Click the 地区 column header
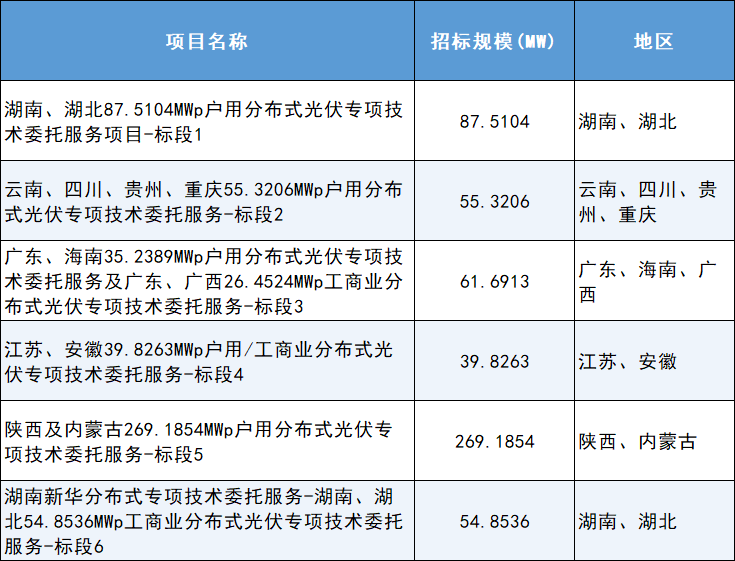Screen dimensions: 735x561 click(x=654, y=41)
